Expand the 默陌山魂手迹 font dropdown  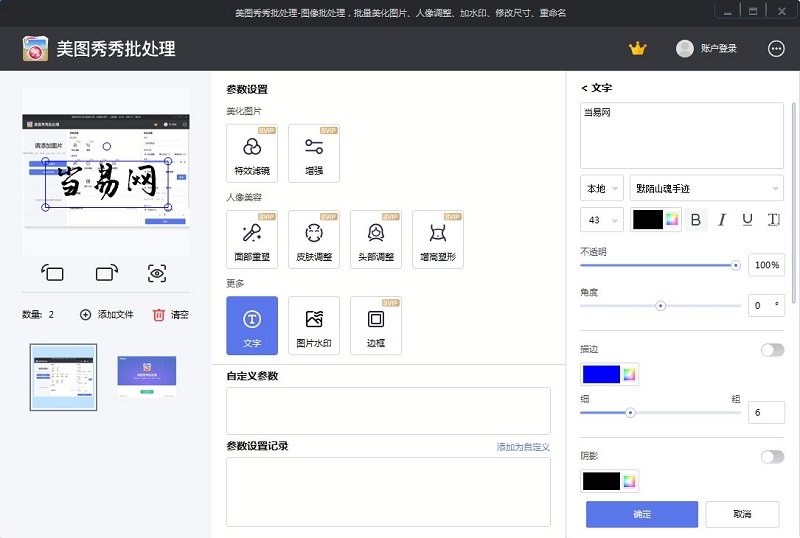coord(707,189)
